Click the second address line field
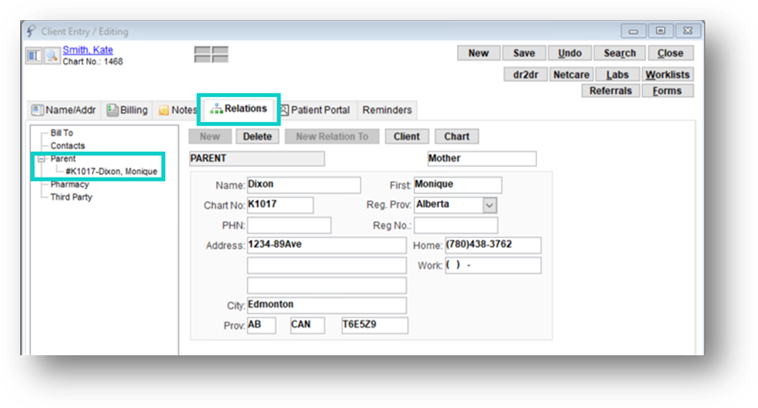 (x=327, y=265)
